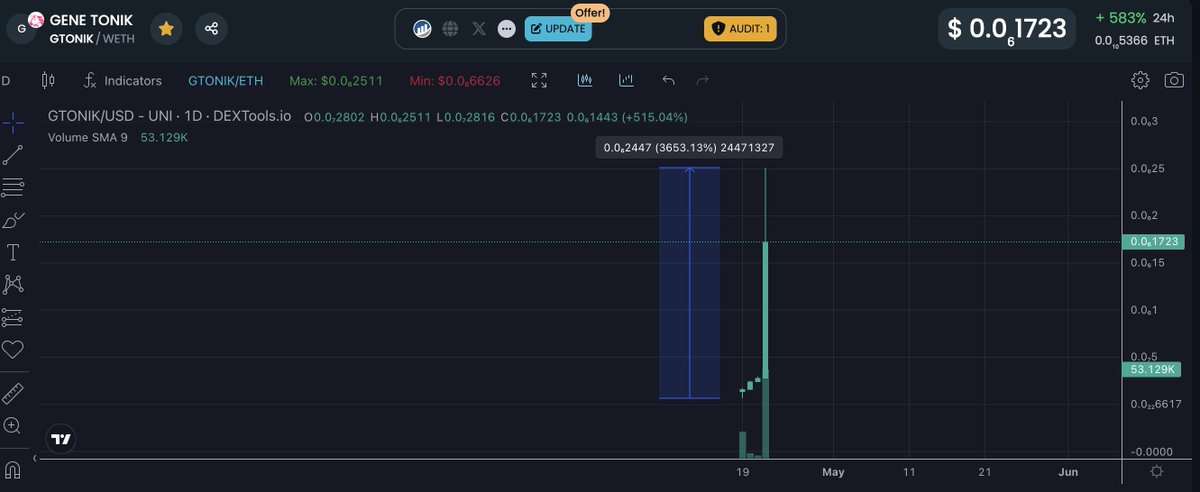1200x492 pixels.
Task: Open the Fibonacci retracement tool
Action: [13, 187]
